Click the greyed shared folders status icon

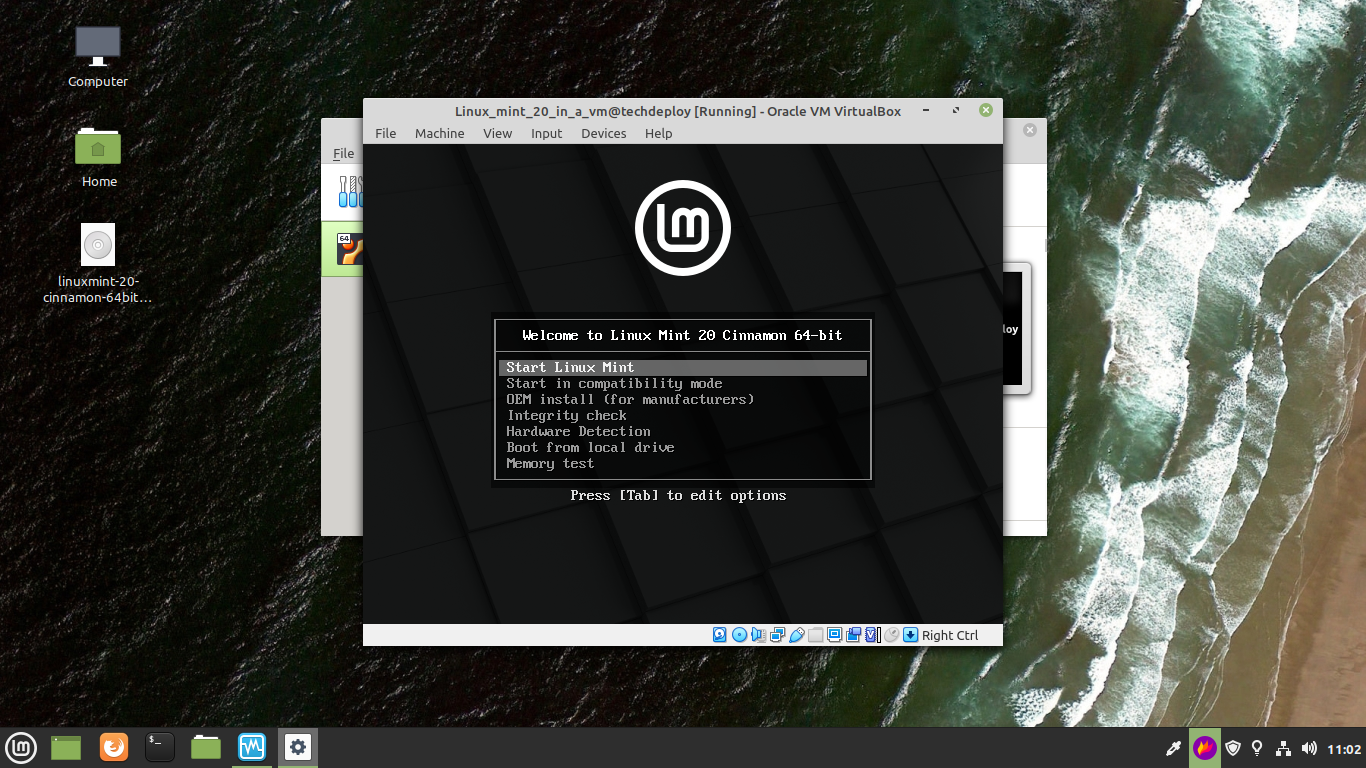click(815, 635)
